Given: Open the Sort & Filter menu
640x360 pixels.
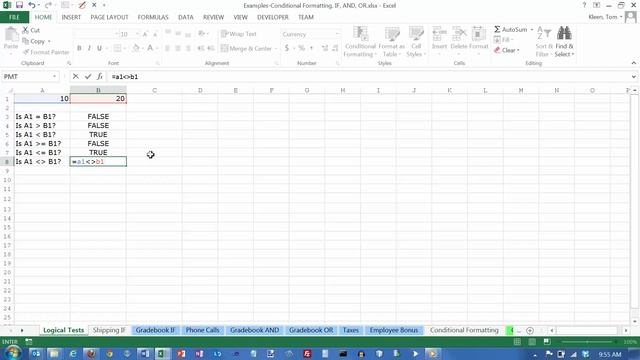Looking at the screenshot, I should click(544, 42).
